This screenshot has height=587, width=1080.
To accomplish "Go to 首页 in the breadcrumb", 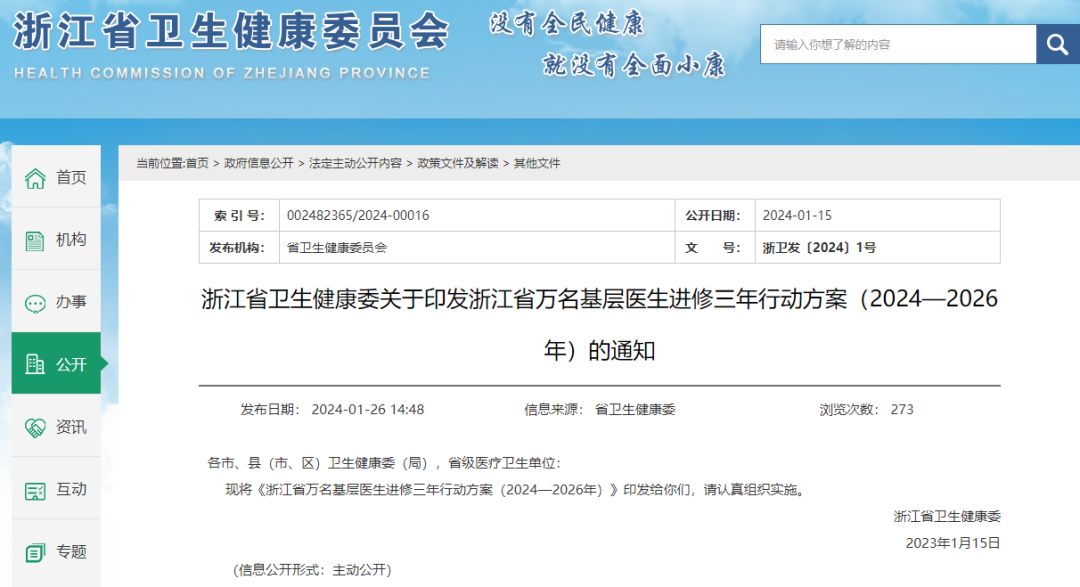I will tap(197, 163).
